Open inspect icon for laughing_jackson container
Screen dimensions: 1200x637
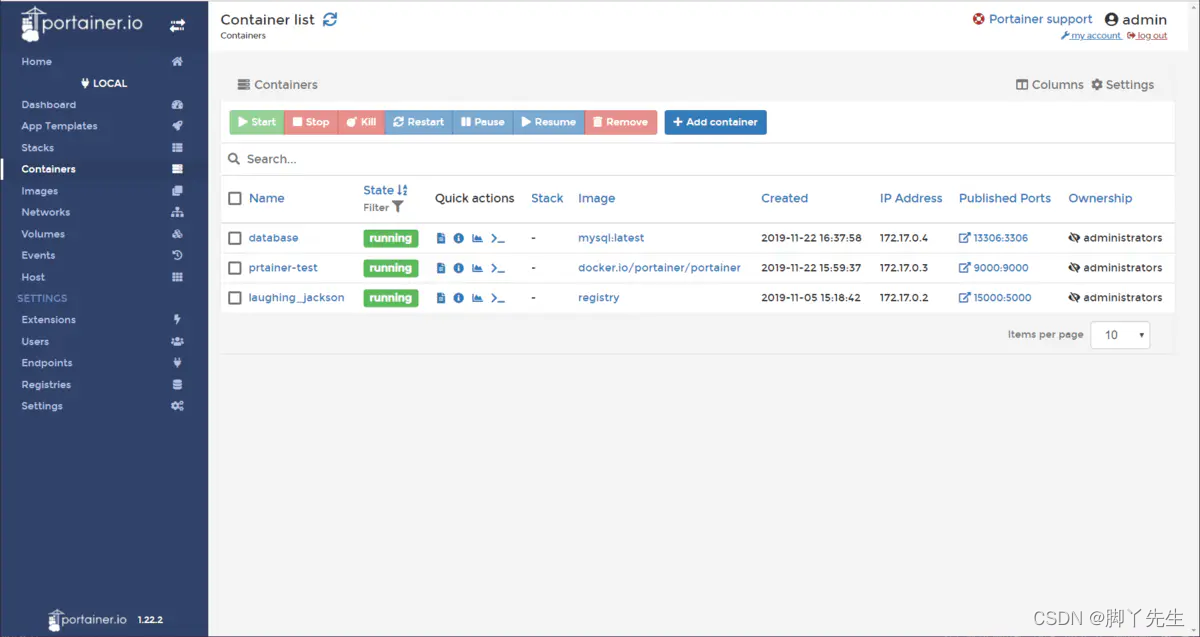click(x=458, y=298)
